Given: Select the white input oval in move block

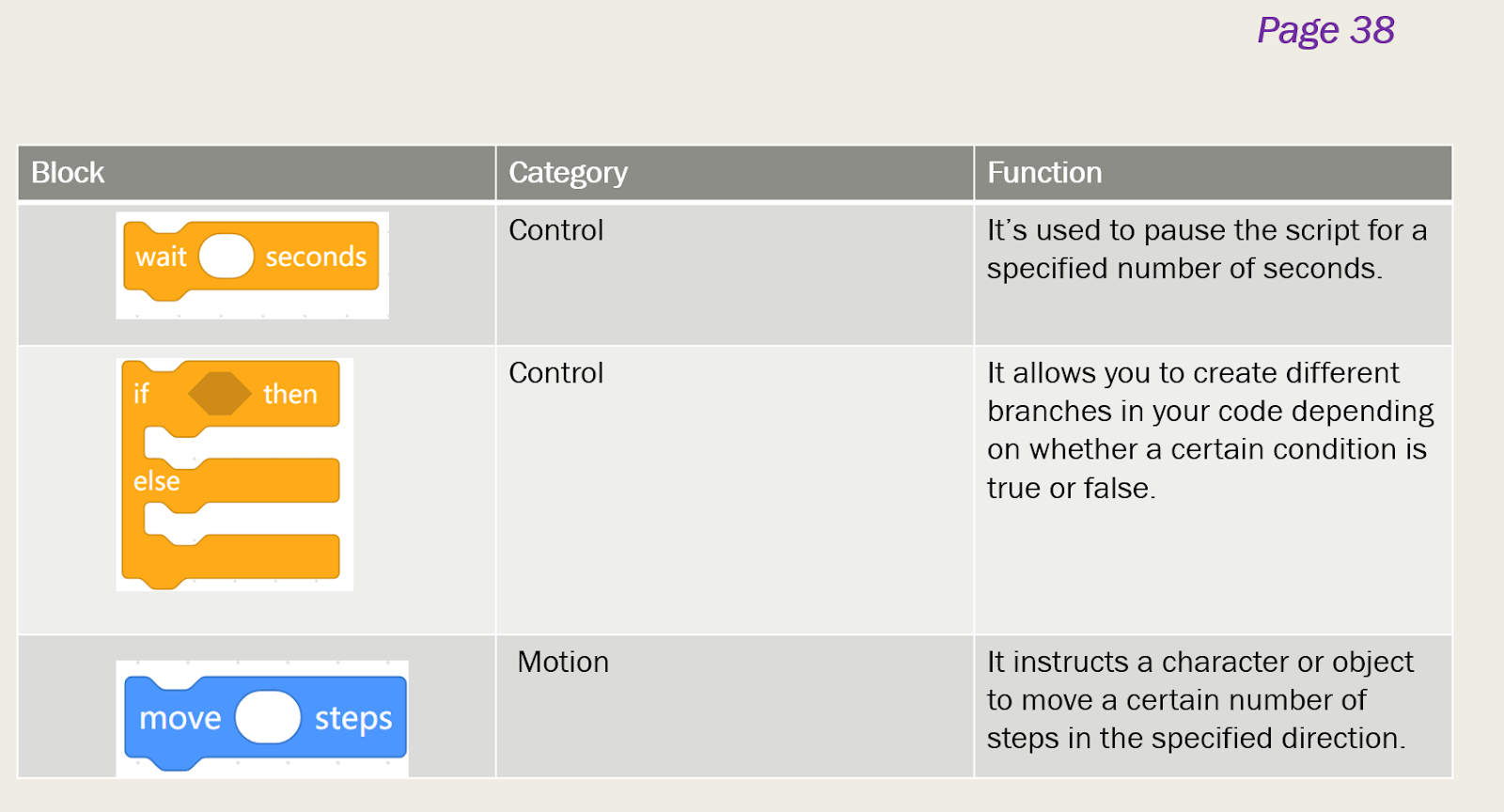Looking at the screenshot, I should [268, 718].
